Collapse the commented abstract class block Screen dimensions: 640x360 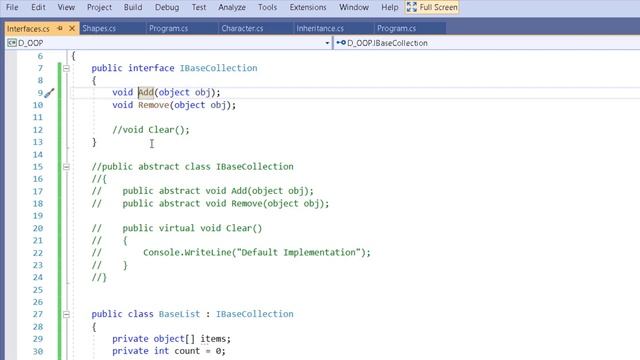(66, 167)
